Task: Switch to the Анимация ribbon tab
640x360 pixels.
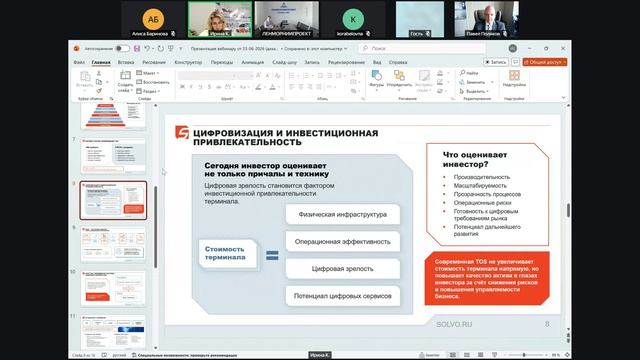Action: 253,62
